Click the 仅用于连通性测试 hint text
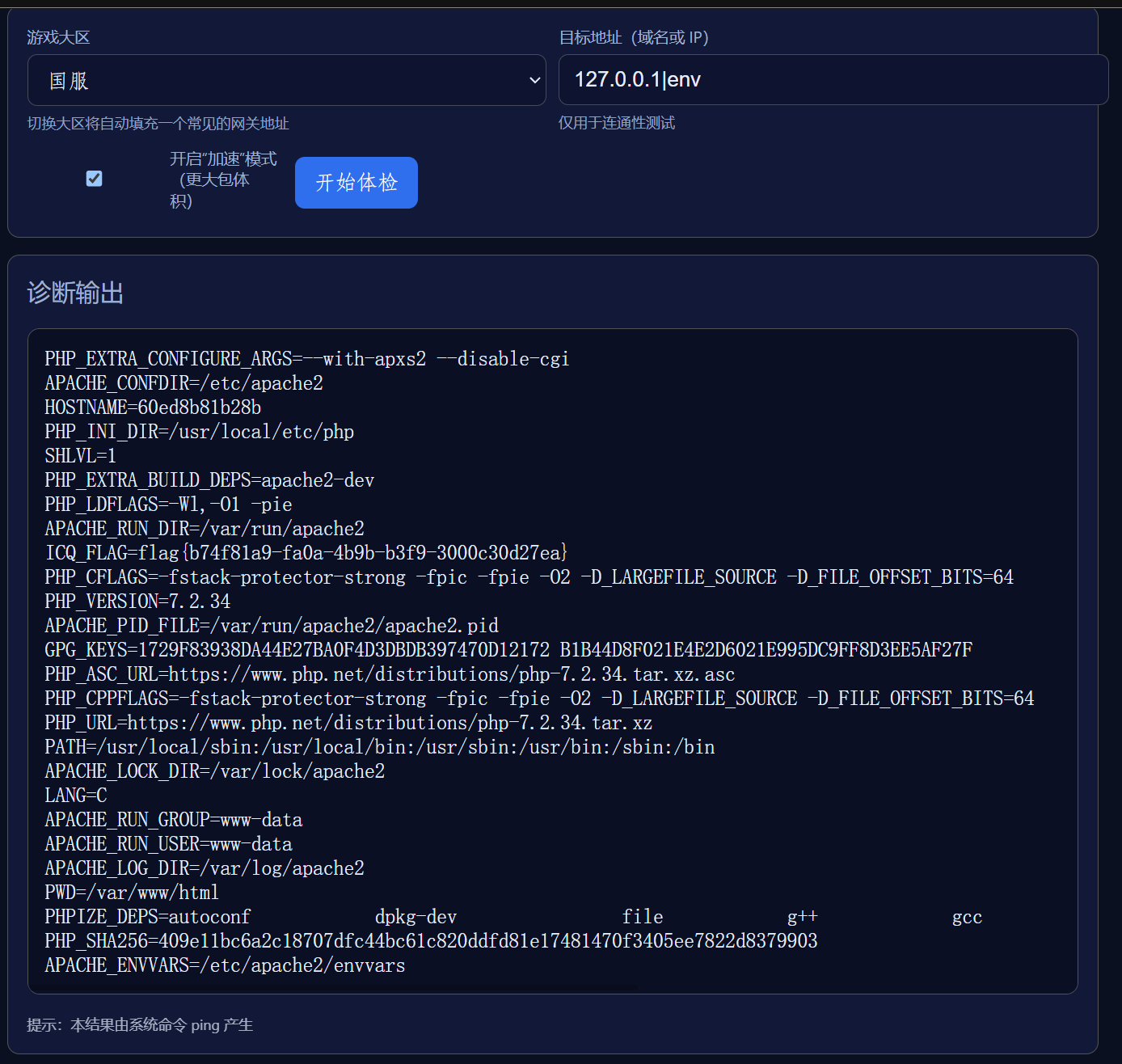The height and width of the screenshot is (1064, 1122). tap(617, 123)
